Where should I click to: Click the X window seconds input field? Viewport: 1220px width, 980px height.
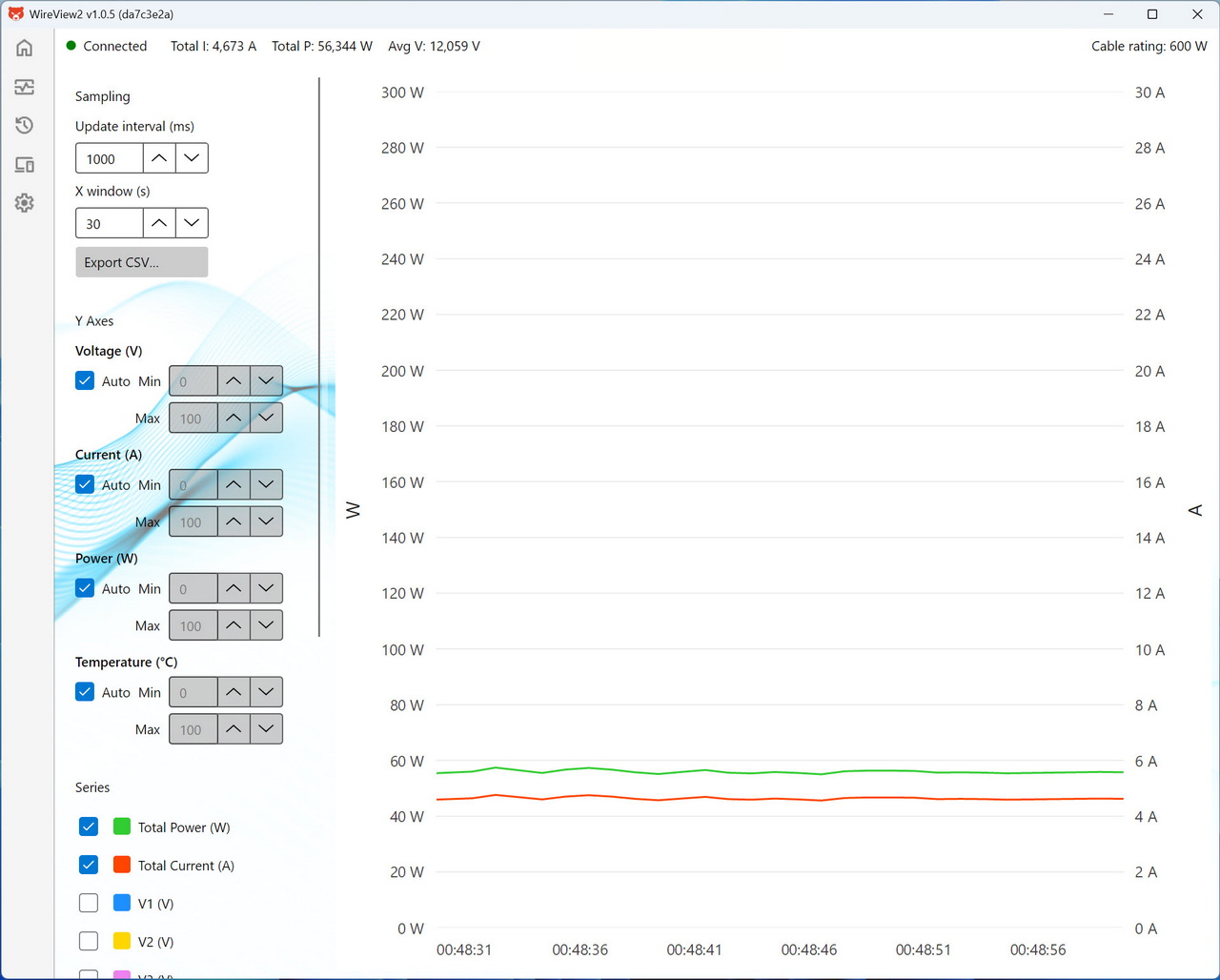[x=110, y=223]
